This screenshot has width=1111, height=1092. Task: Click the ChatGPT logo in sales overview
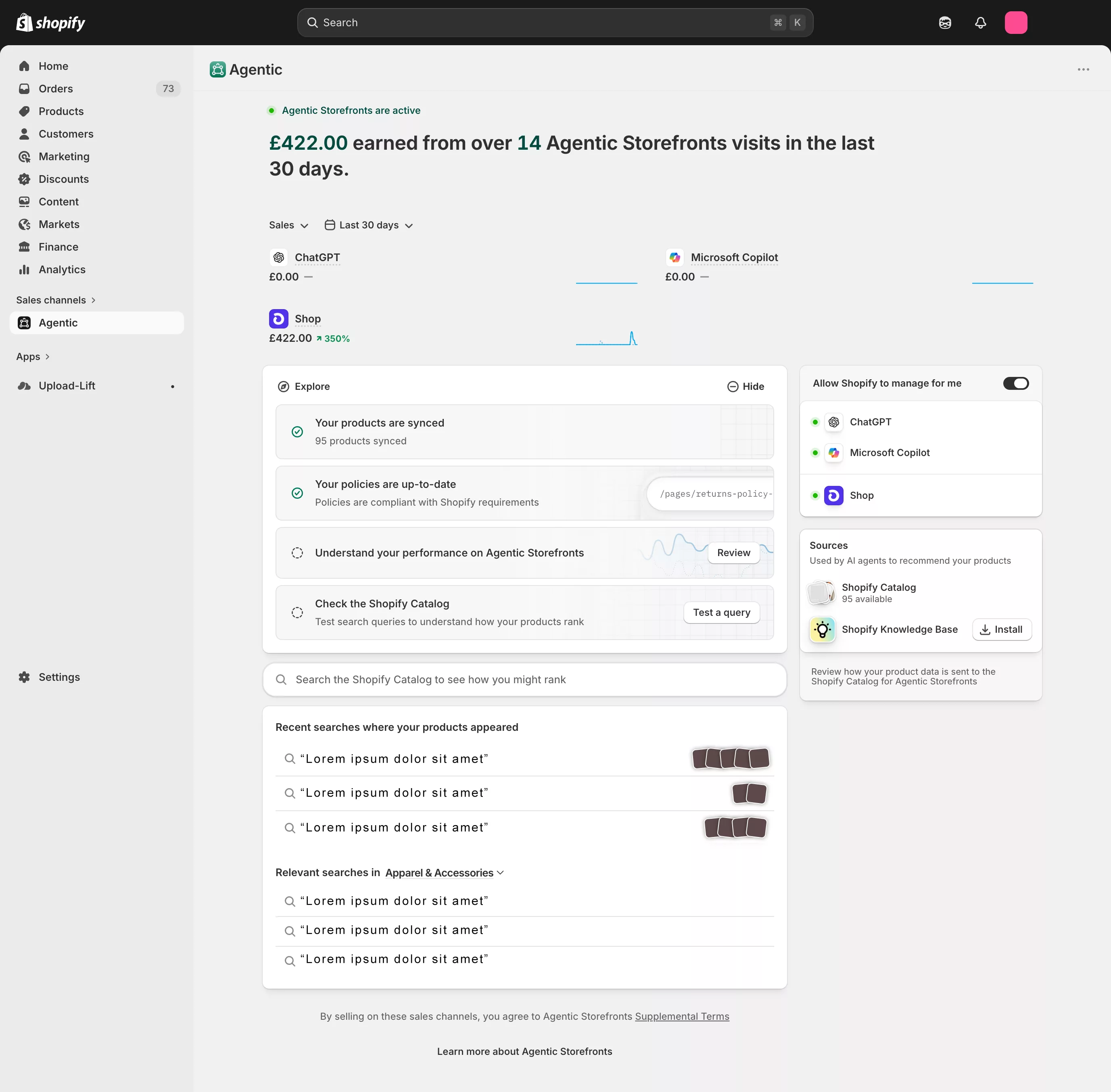(279, 257)
